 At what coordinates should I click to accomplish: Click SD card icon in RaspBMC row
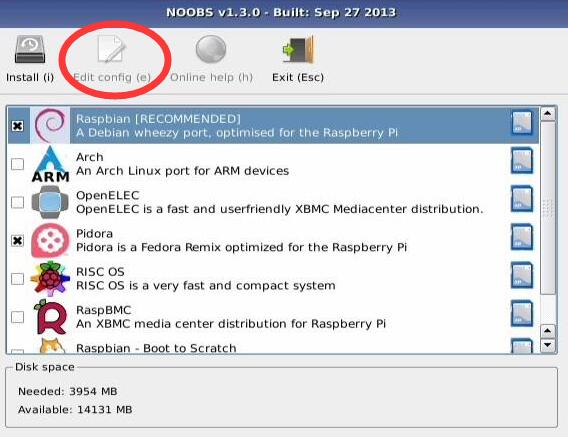click(x=522, y=313)
